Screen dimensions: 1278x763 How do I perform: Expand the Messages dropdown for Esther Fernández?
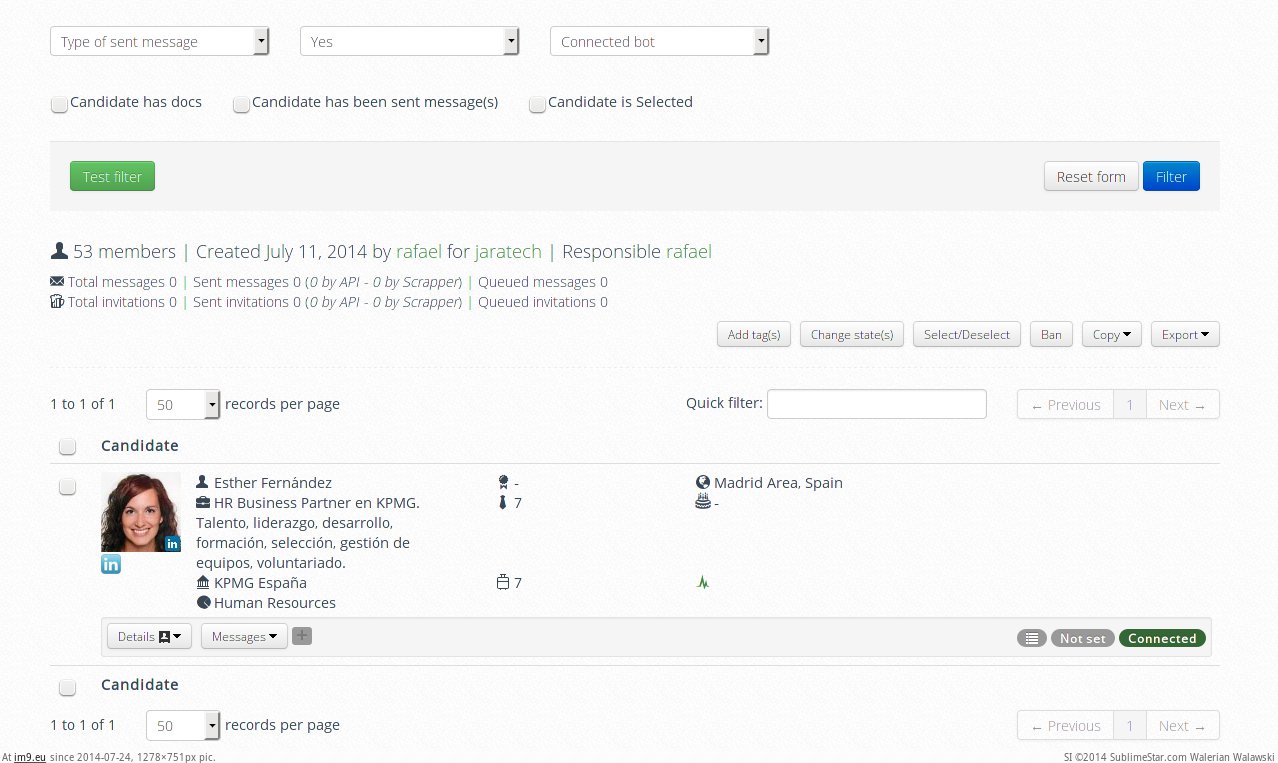244,636
